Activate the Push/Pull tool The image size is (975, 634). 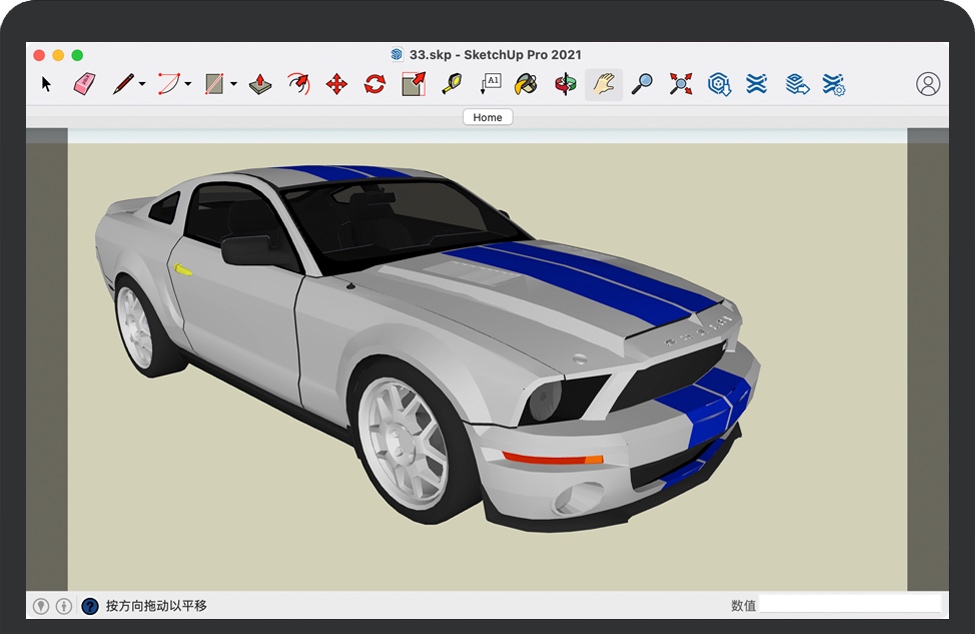pyautogui.click(x=260, y=85)
